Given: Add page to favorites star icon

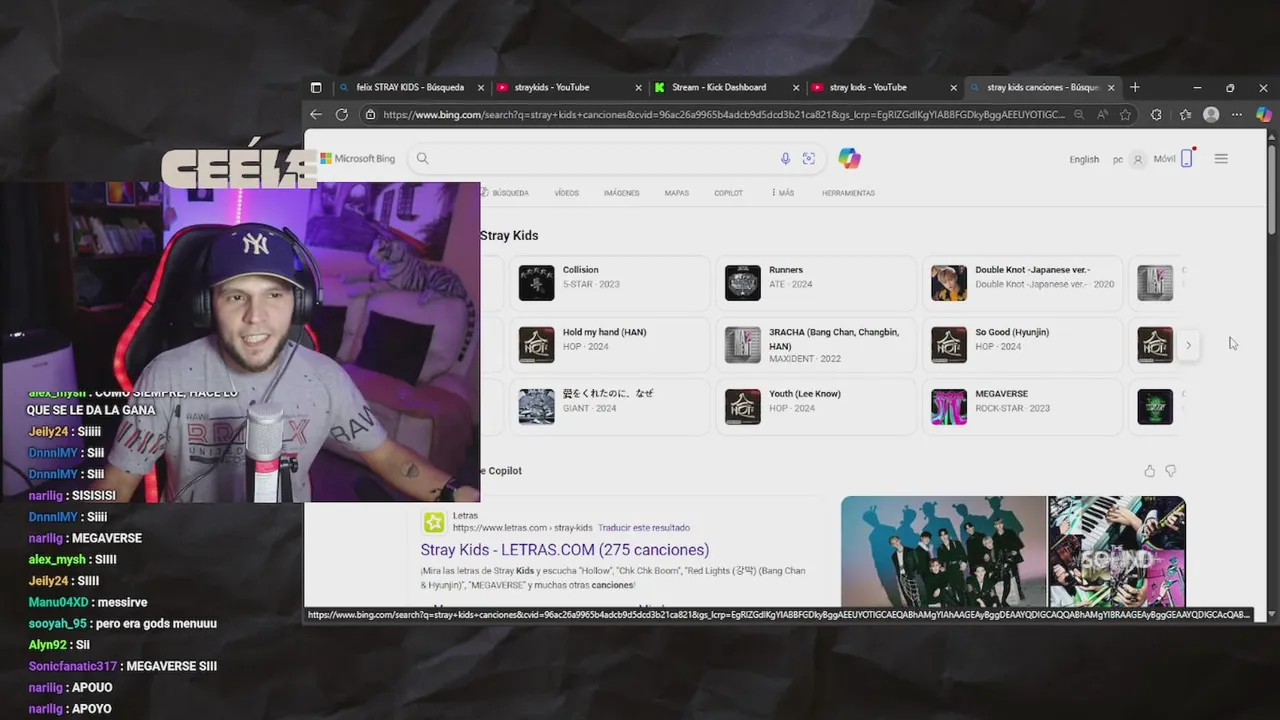Looking at the screenshot, I should [1124, 115].
